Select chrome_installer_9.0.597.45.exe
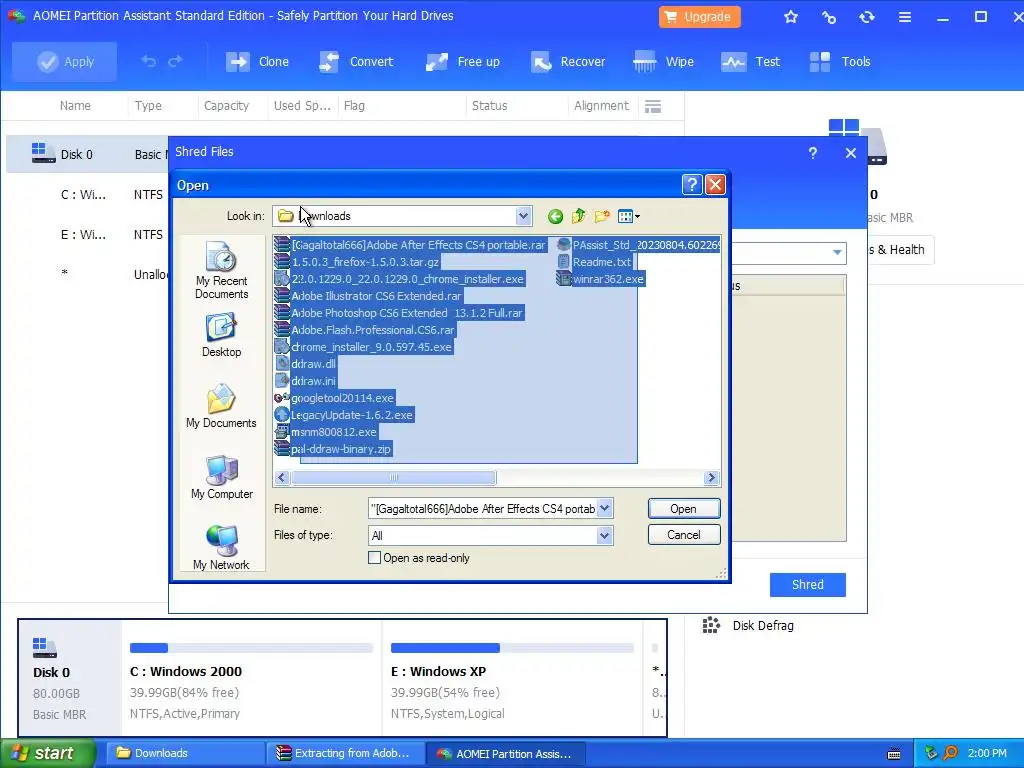Image resolution: width=1024 pixels, height=768 pixels. [363, 347]
